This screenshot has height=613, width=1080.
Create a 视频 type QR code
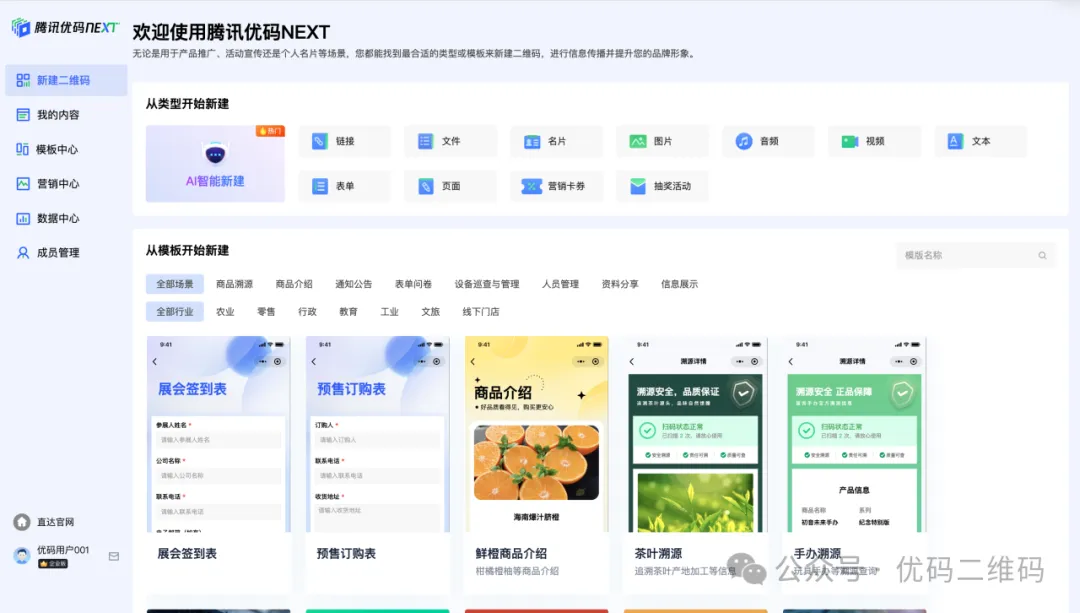[x=875, y=141]
